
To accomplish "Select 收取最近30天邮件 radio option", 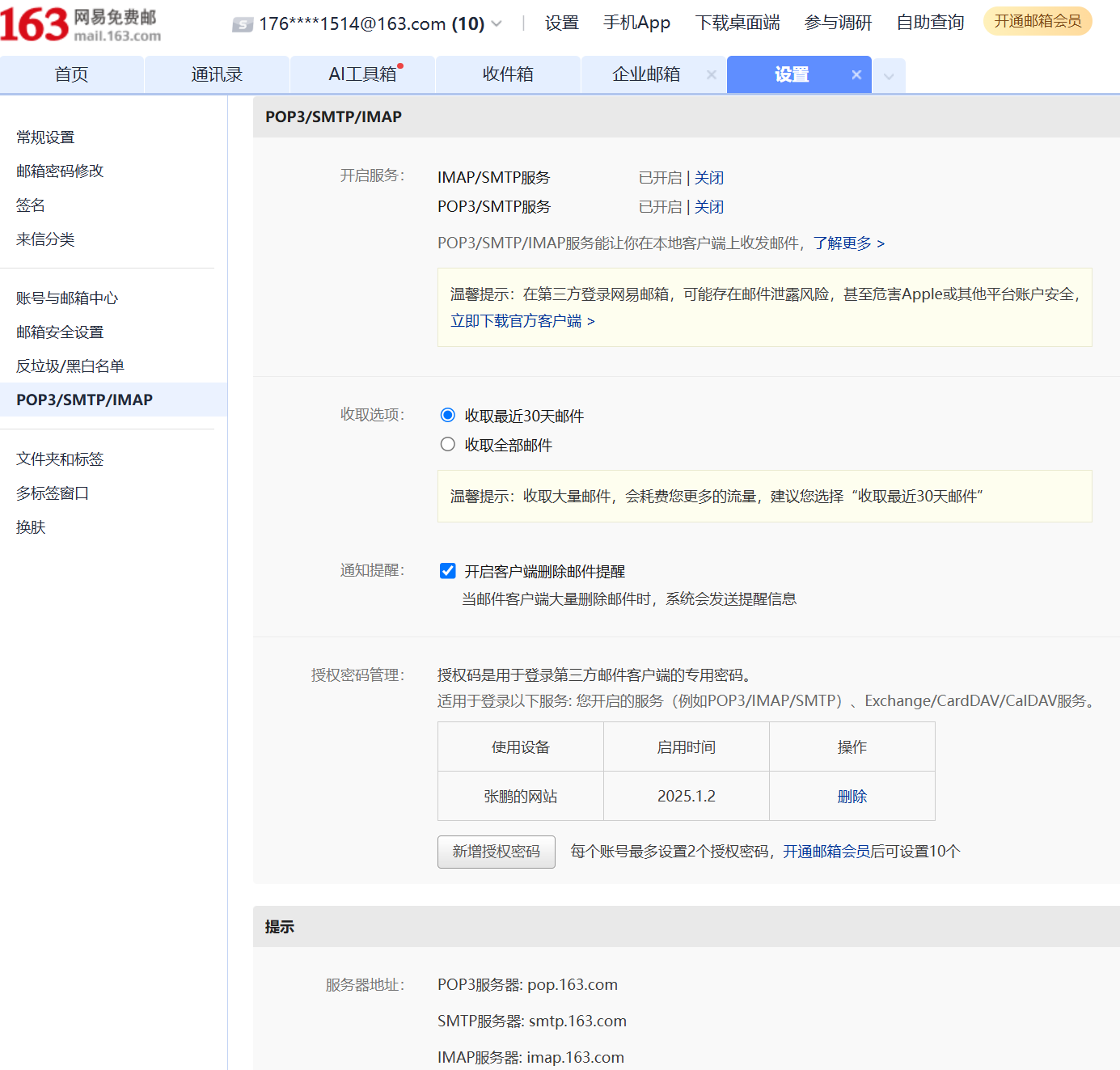I will [448, 416].
